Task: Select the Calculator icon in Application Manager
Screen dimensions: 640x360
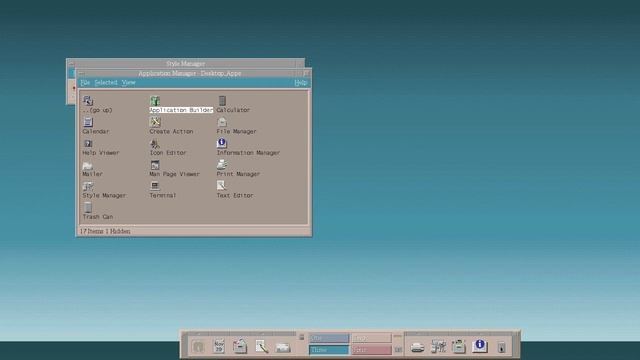Action: pos(222,100)
